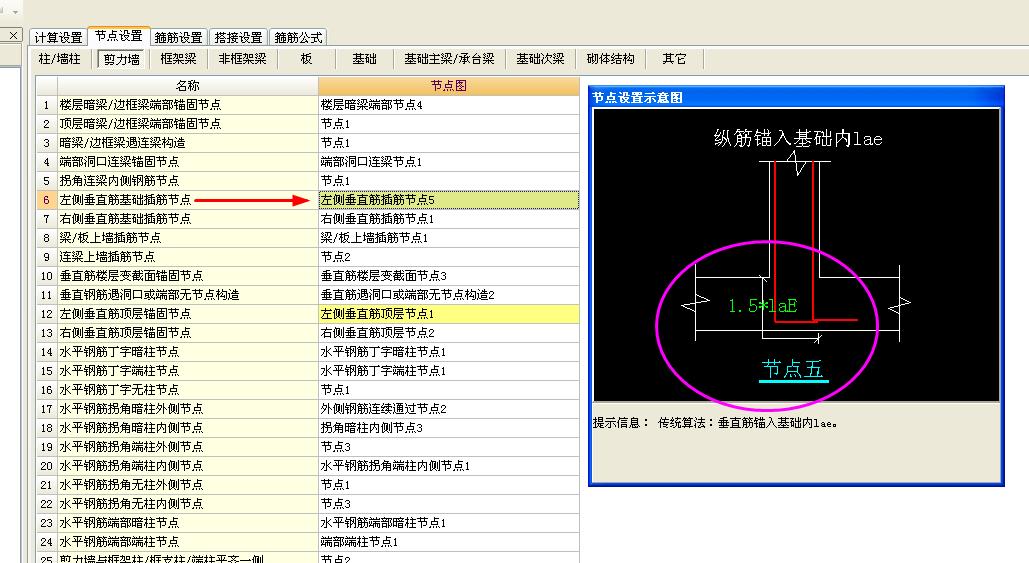The width and height of the screenshot is (1029, 563).
Task: Click the 水平钢筋丁字端柱节点1 cell
Action: [449, 371]
